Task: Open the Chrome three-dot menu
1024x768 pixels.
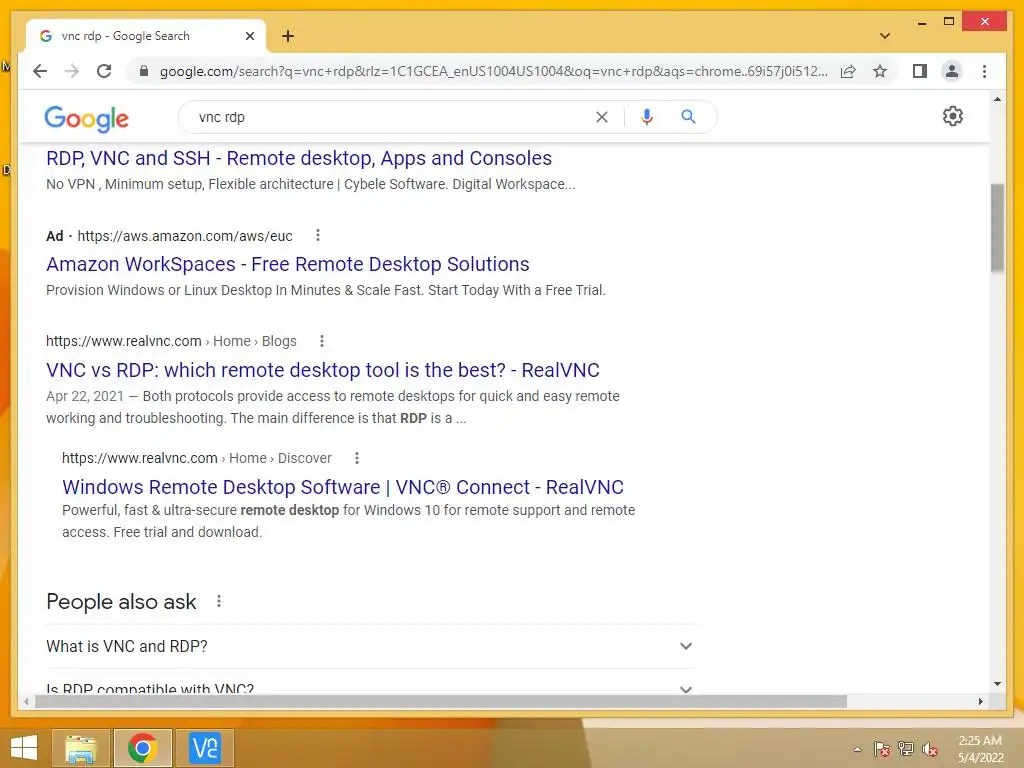Action: tap(984, 71)
